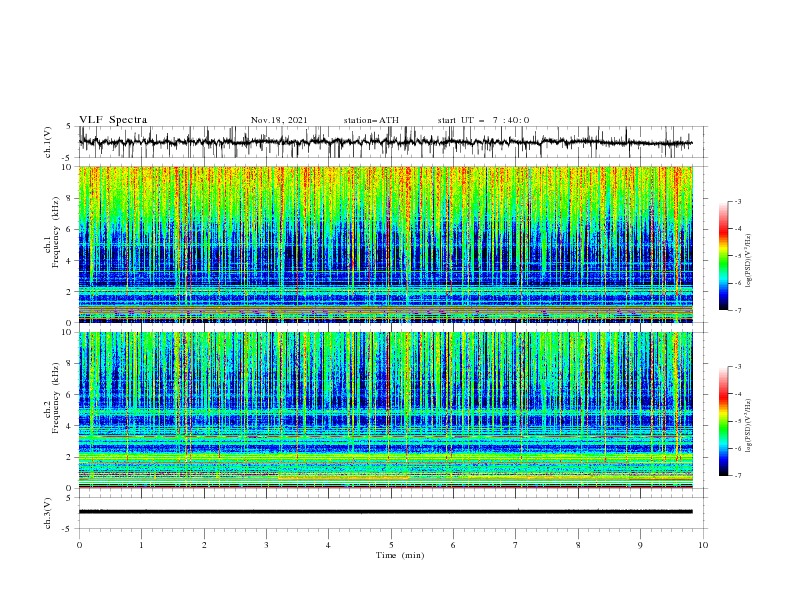792x612 pixels.
Task: Click the "-5" tick on ch.1(V) waveform axis
Action: 68,158
